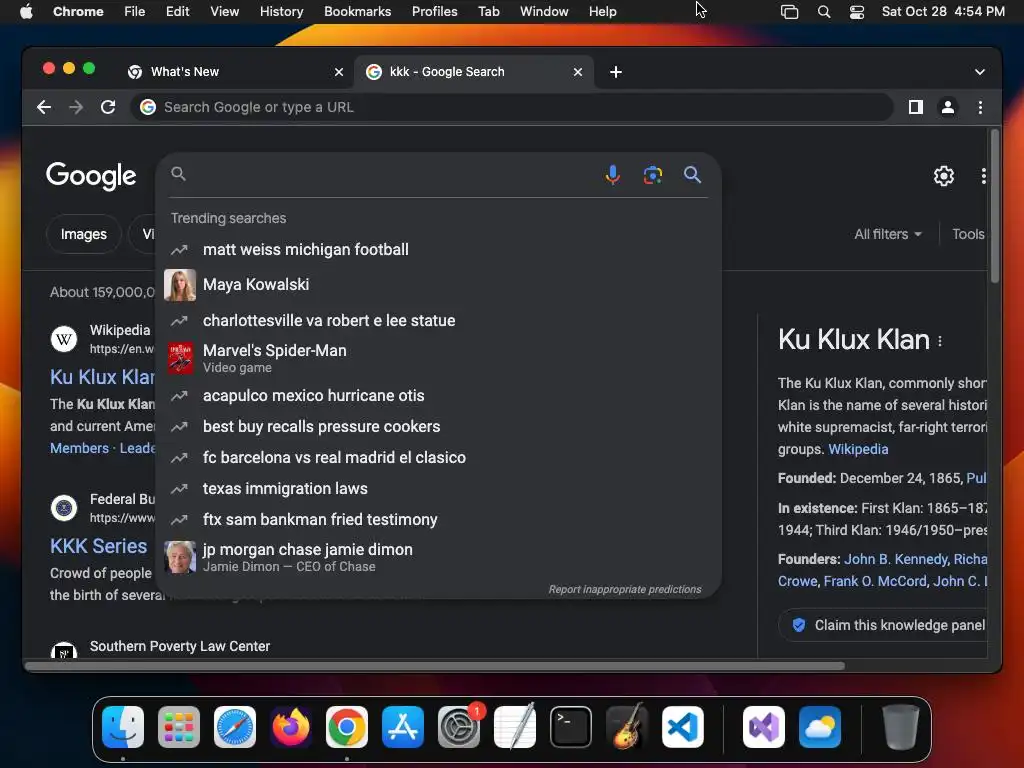Open the Chrome profile avatar menu
The width and height of the screenshot is (1024, 768).
pyautogui.click(x=948, y=107)
